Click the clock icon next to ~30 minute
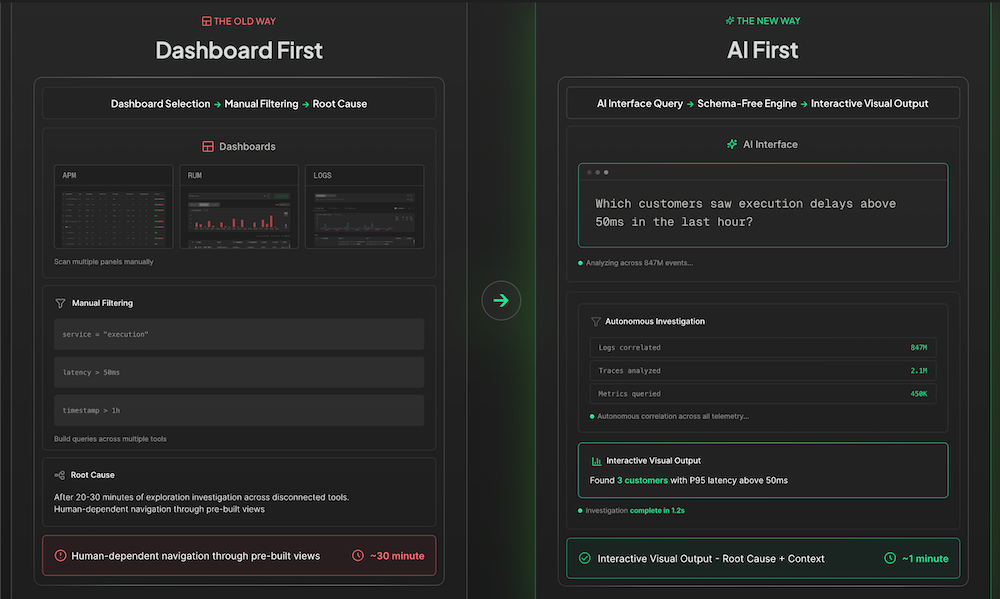 click(358, 556)
